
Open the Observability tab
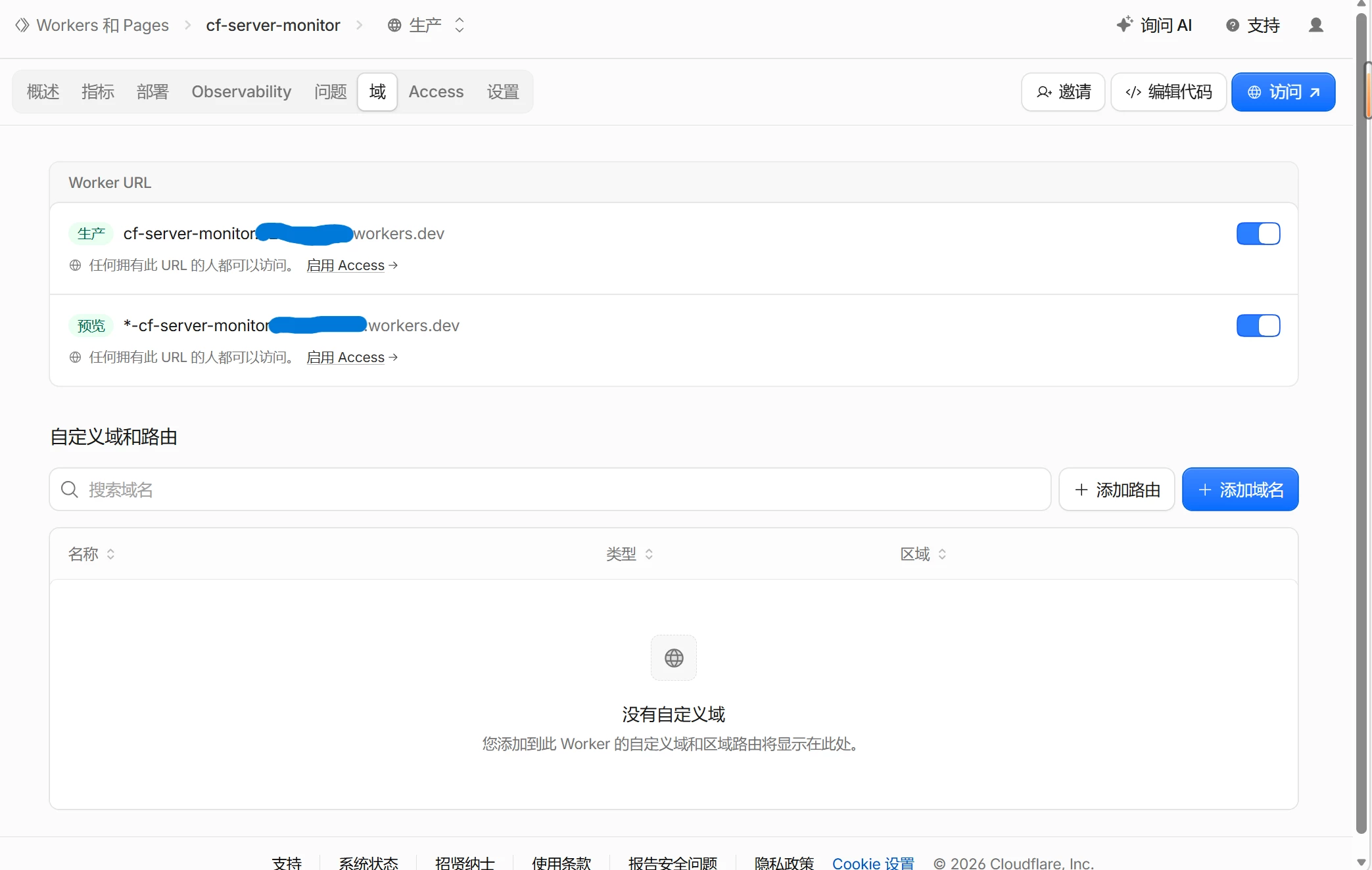coord(241,91)
